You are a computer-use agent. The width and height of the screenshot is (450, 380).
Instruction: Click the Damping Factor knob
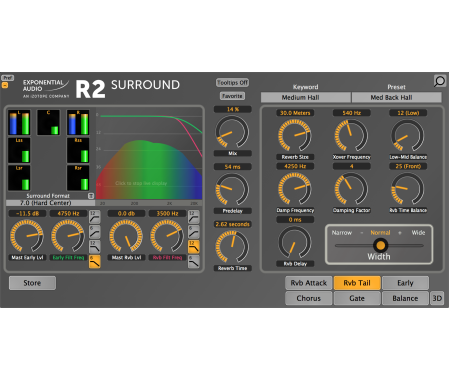351,189
